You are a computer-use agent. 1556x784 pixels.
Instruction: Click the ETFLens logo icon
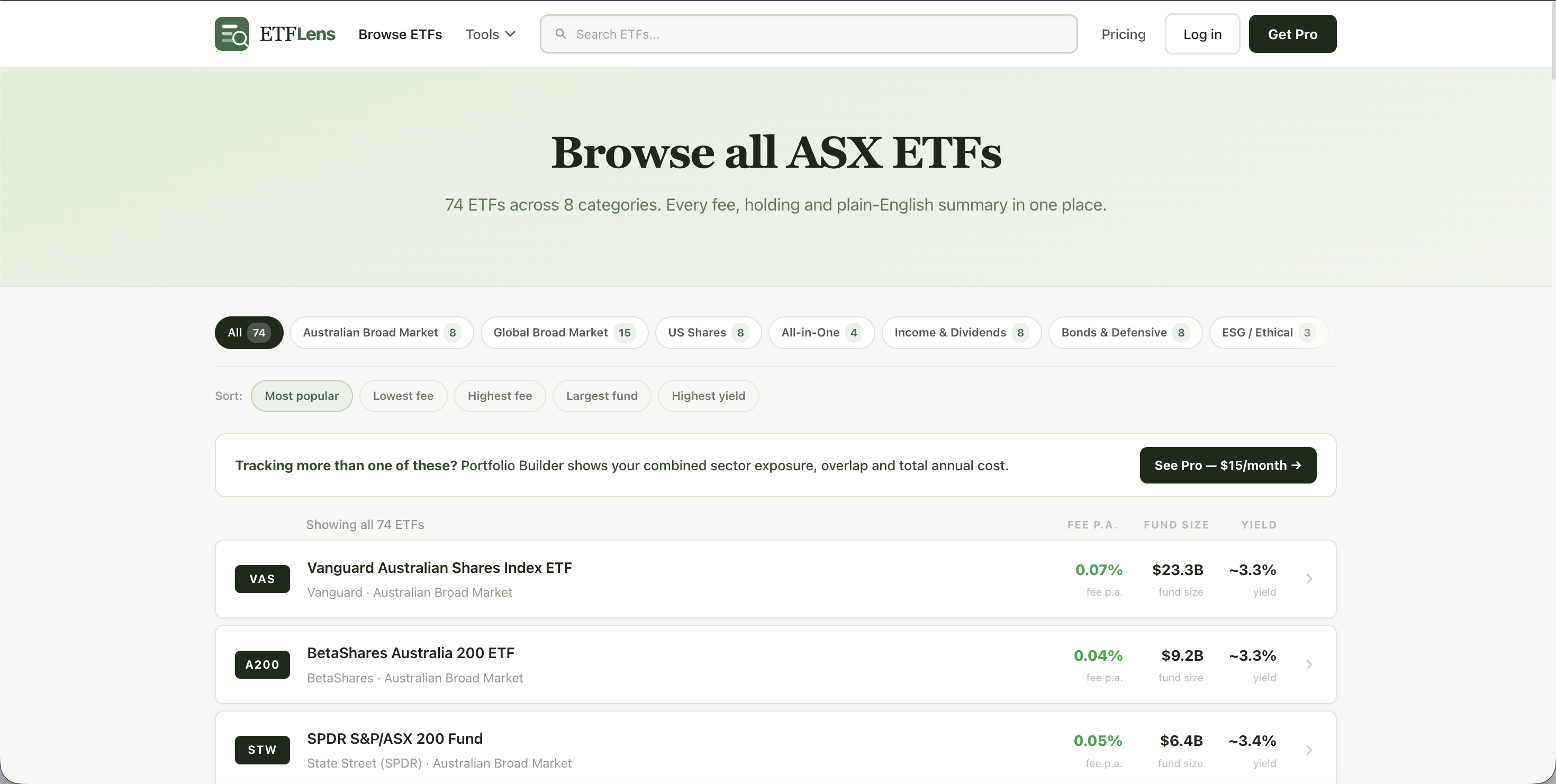coord(231,34)
